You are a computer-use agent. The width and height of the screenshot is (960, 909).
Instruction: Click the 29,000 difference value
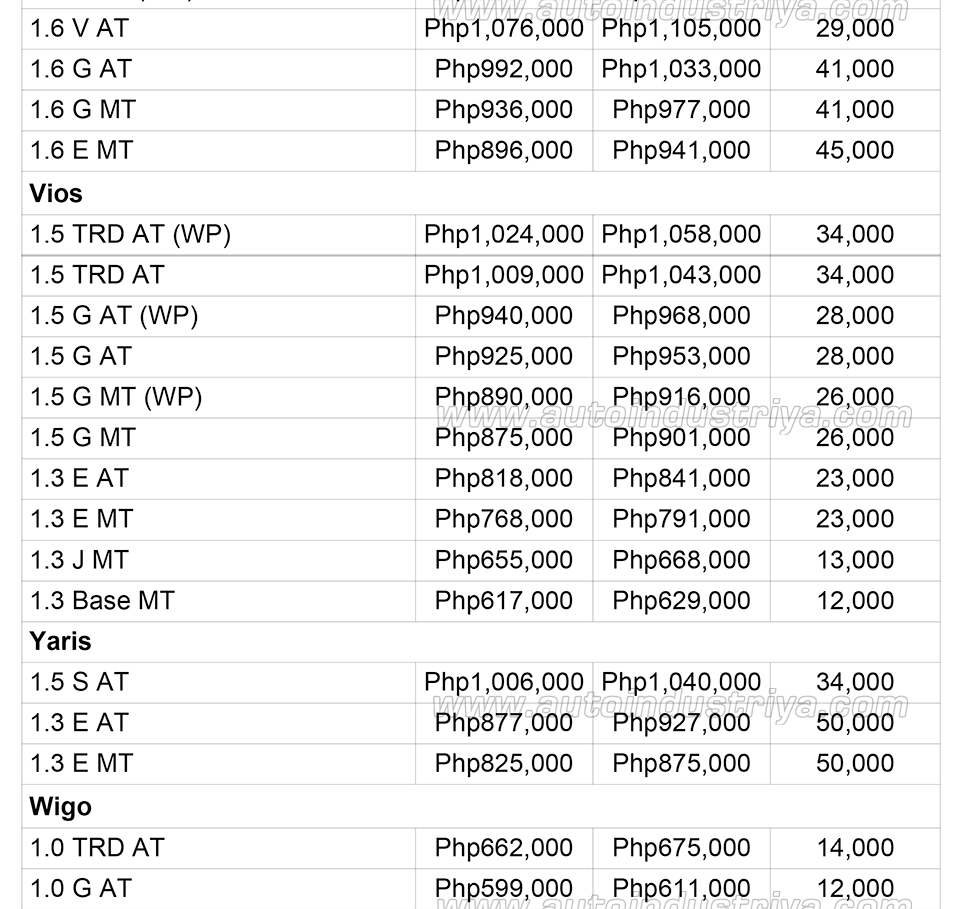point(855,28)
